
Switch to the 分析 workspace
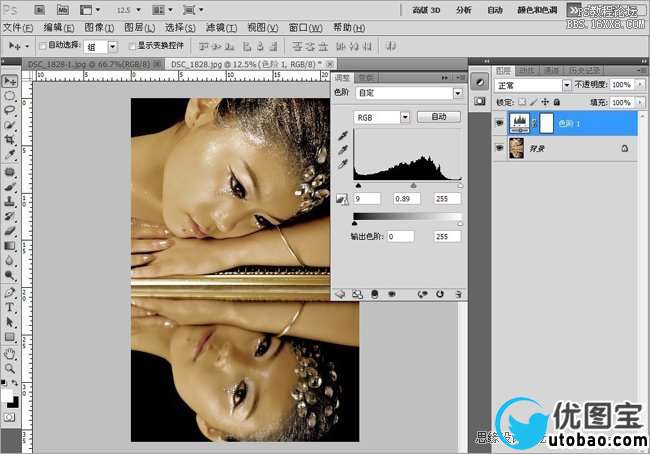coord(463,10)
